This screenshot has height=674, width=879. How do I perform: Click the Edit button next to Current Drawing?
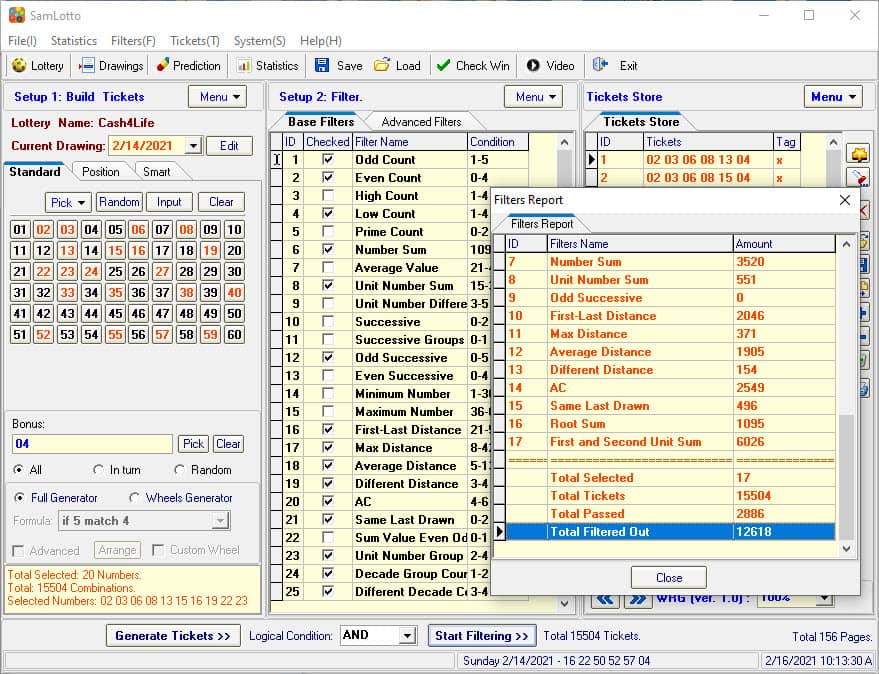click(x=229, y=146)
